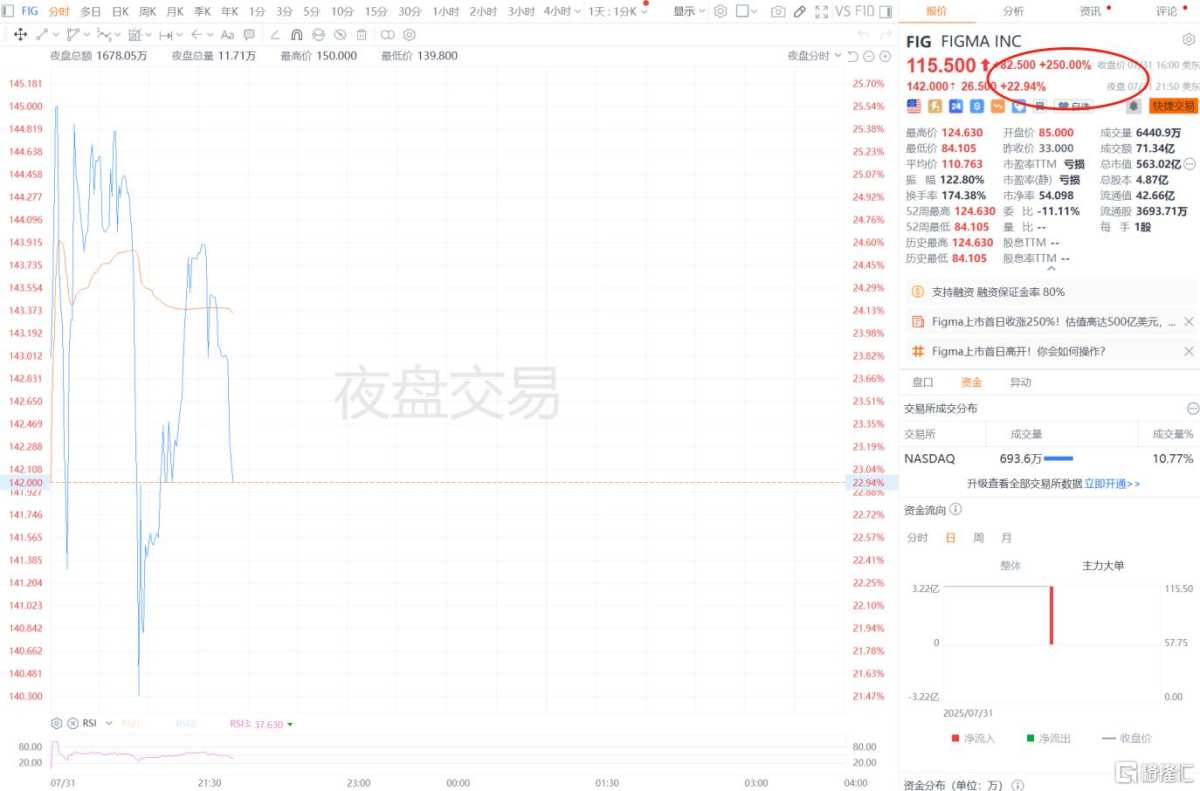Click the VS compare button
The width and height of the screenshot is (1200, 791).
pyautogui.click(x=843, y=11)
